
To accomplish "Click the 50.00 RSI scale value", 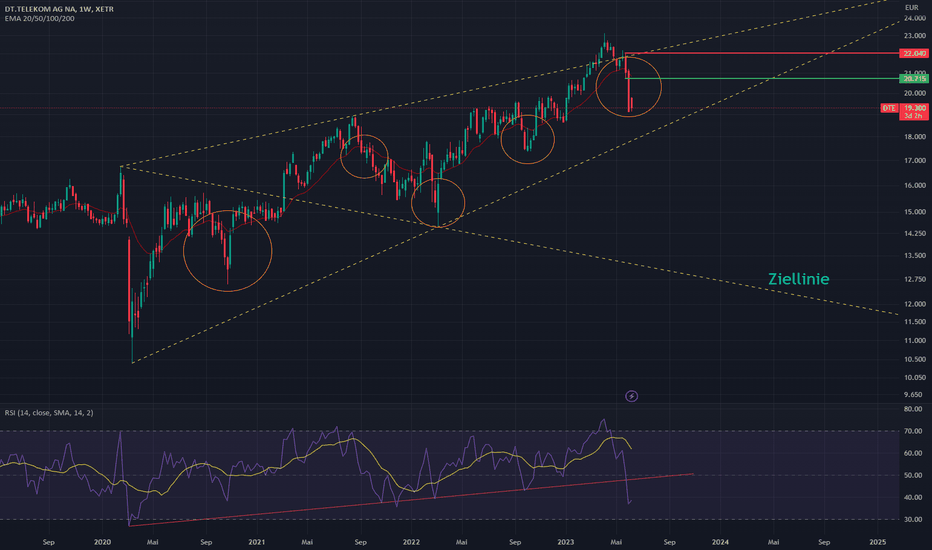I will click(x=914, y=475).
